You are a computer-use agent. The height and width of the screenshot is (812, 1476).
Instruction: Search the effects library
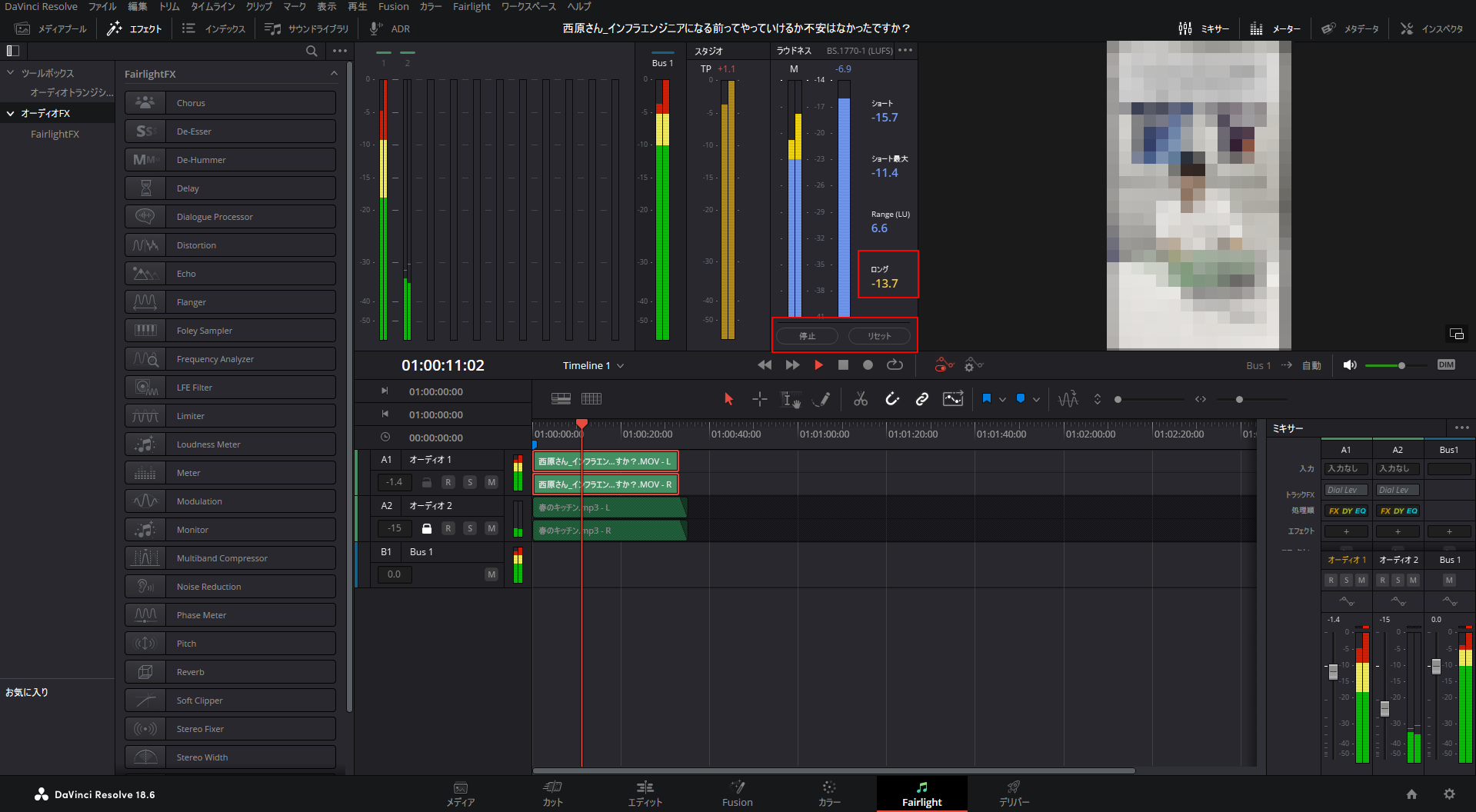pos(312,51)
